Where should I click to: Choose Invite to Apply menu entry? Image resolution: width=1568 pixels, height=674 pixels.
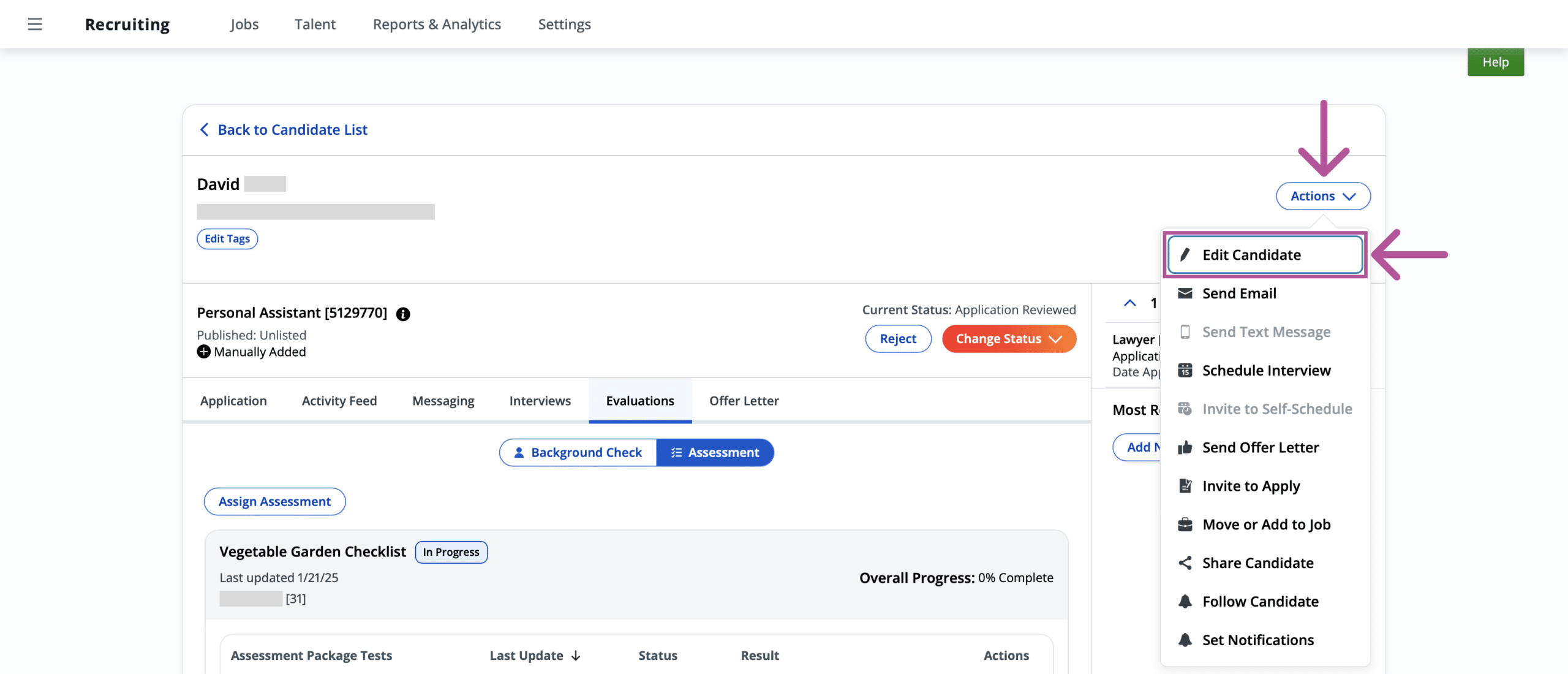tap(1265, 486)
